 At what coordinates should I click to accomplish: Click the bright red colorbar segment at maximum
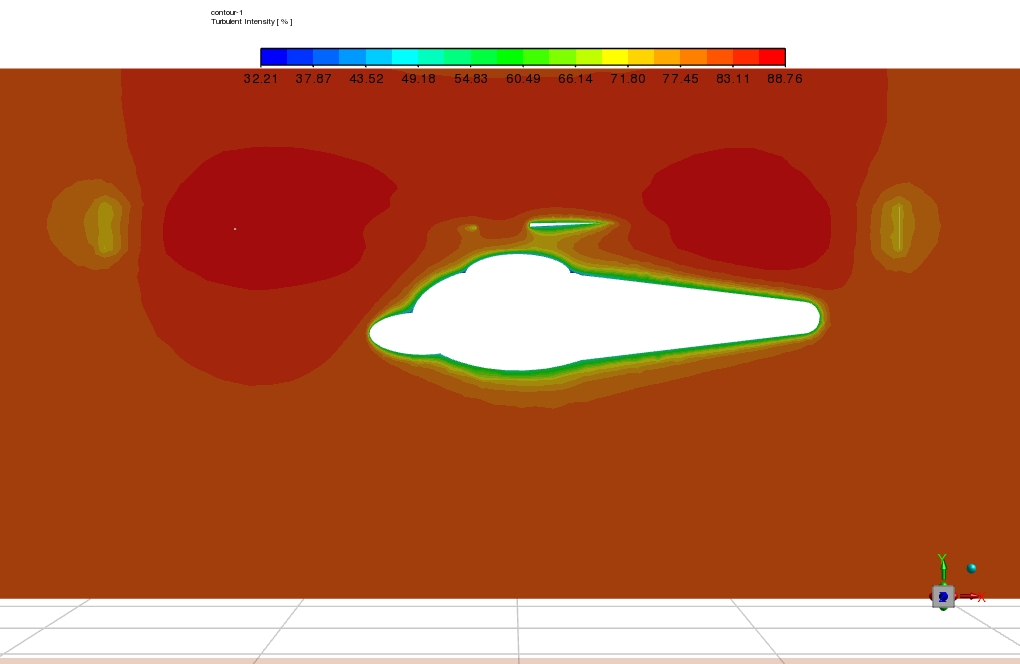click(772, 57)
